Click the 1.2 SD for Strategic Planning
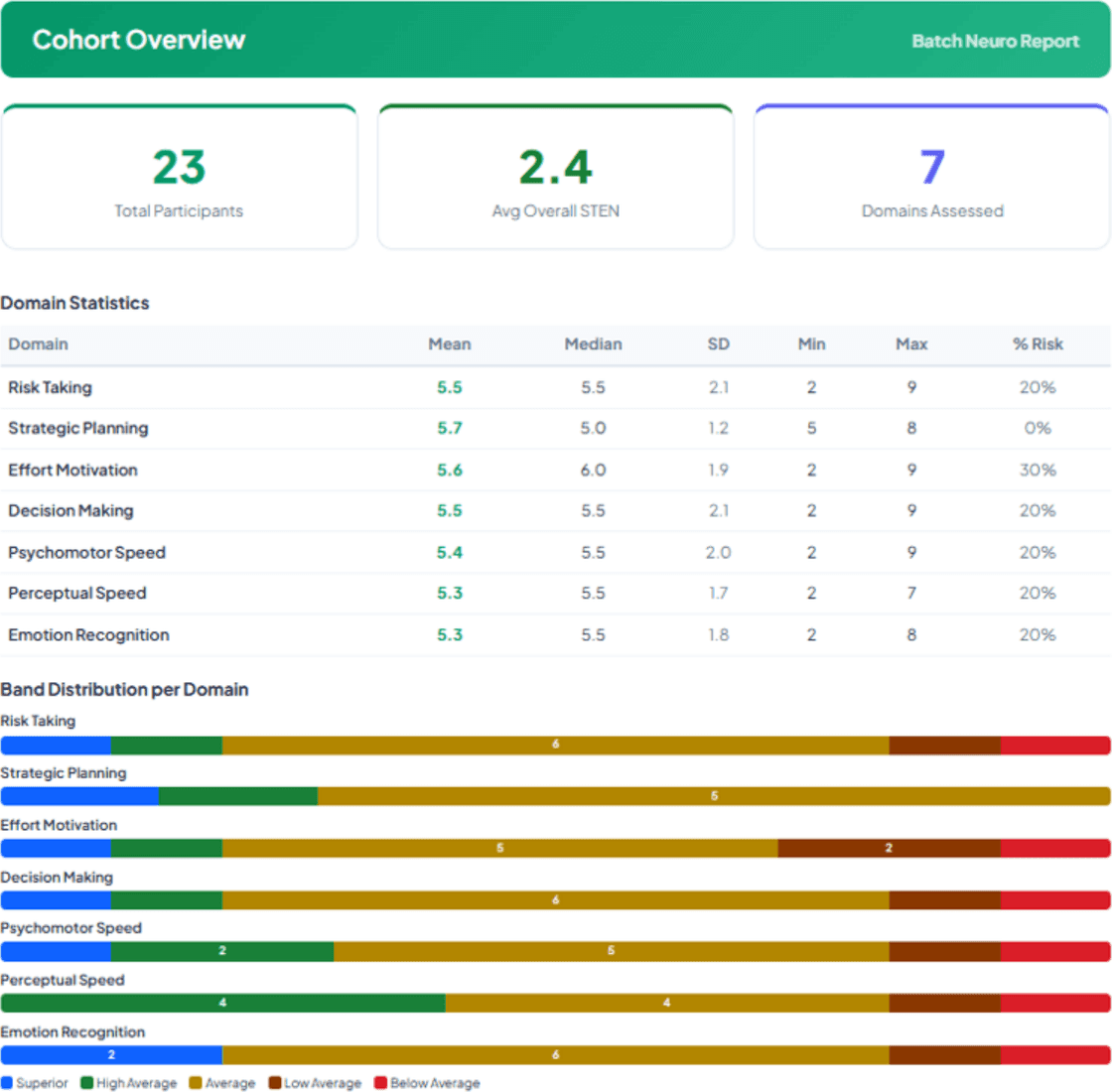 (x=719, y=428)
